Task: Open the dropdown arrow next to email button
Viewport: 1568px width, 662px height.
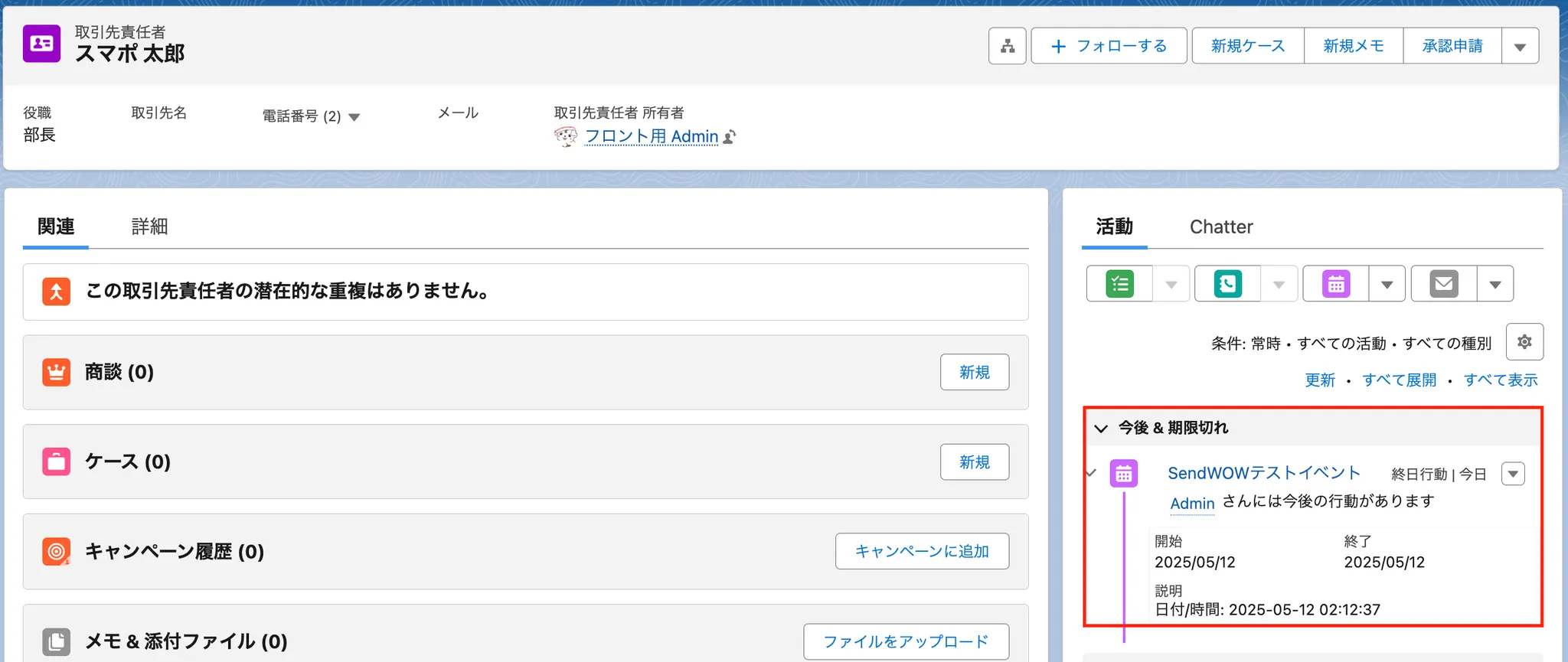Action: [1495, 284]
